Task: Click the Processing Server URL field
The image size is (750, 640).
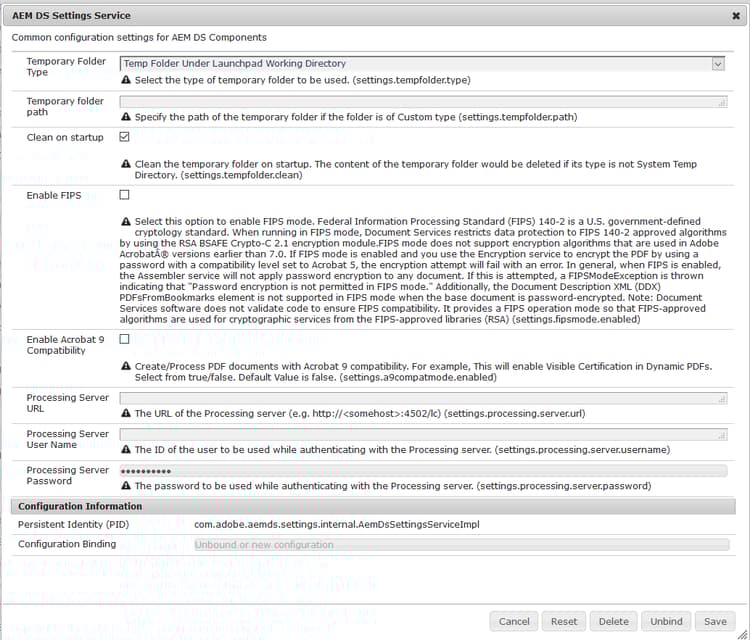Action: tap(423, 398)
